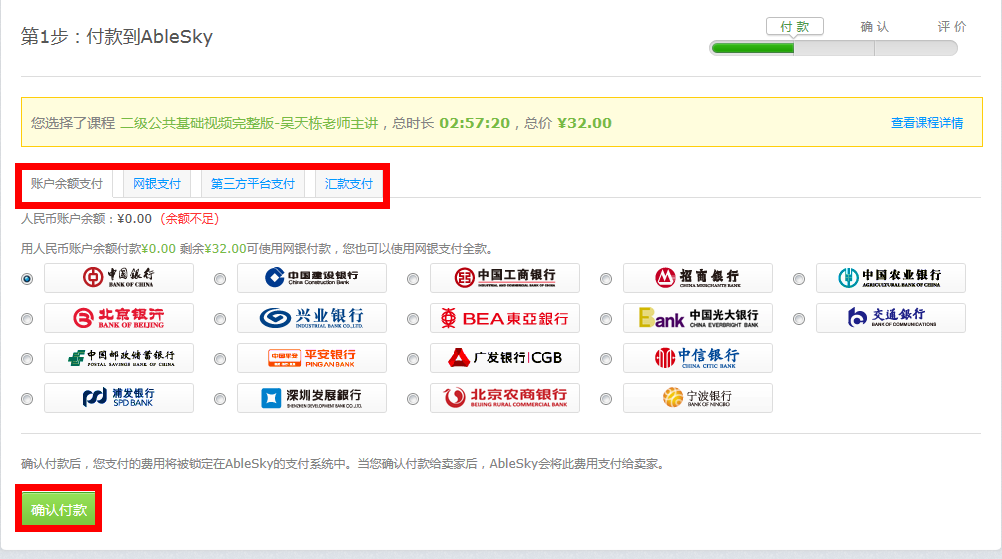The width and height of the screenshot is (1002, 559).
Task: Click the ICBC 中国工商银行 logo
Action: (x=505, y=278)
